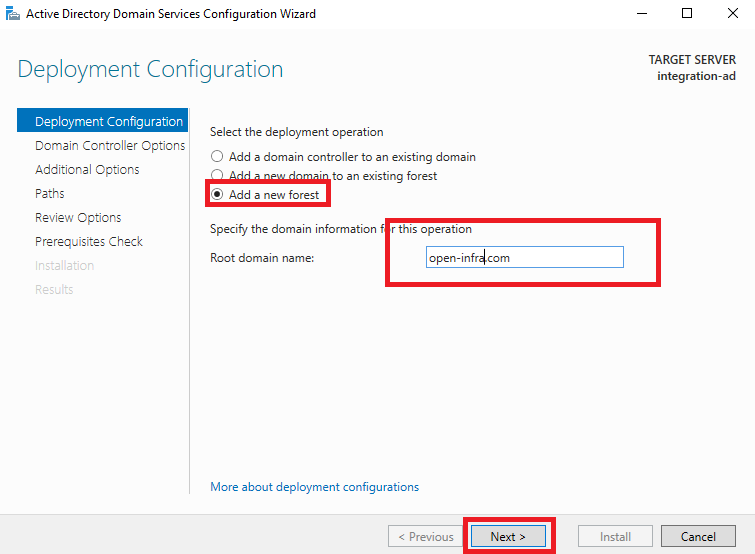Cancel the configuration wizard
755x554 pixels.
(698, 536)
